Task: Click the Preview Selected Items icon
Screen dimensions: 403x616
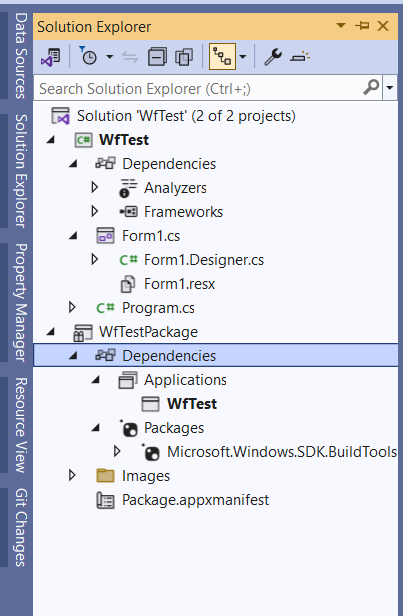Action: pos(300,57)
